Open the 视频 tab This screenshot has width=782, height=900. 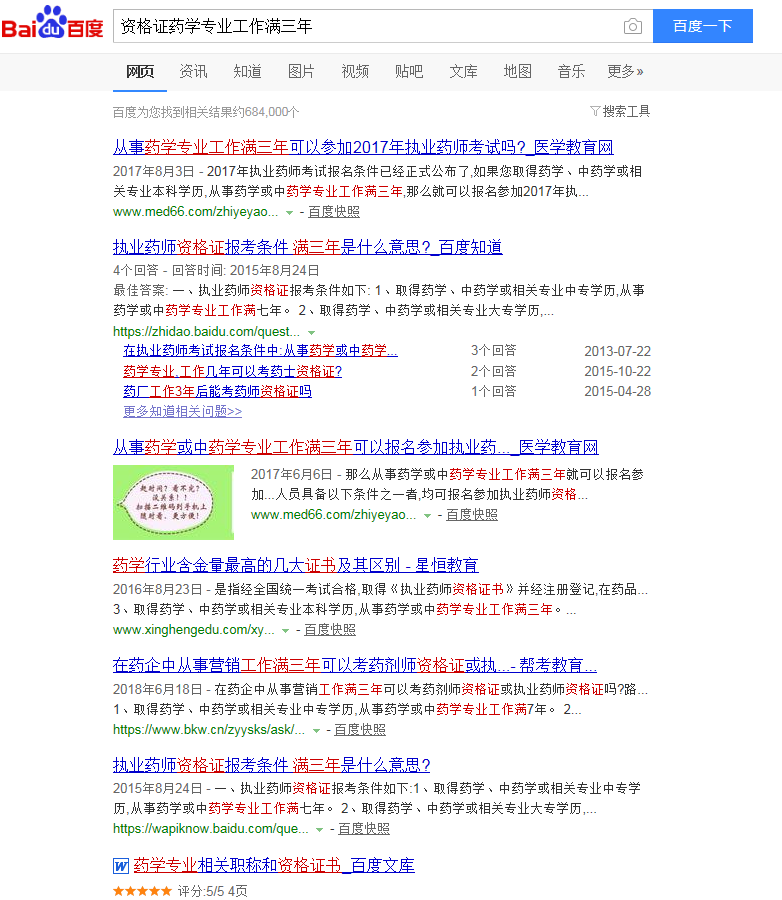pos(355,72)
